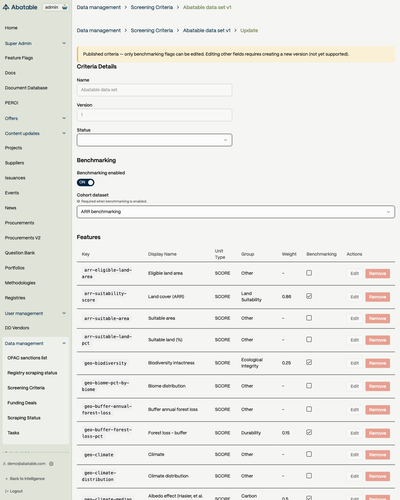
Task: Click the Name input field
Action: (x=154, y=90)
